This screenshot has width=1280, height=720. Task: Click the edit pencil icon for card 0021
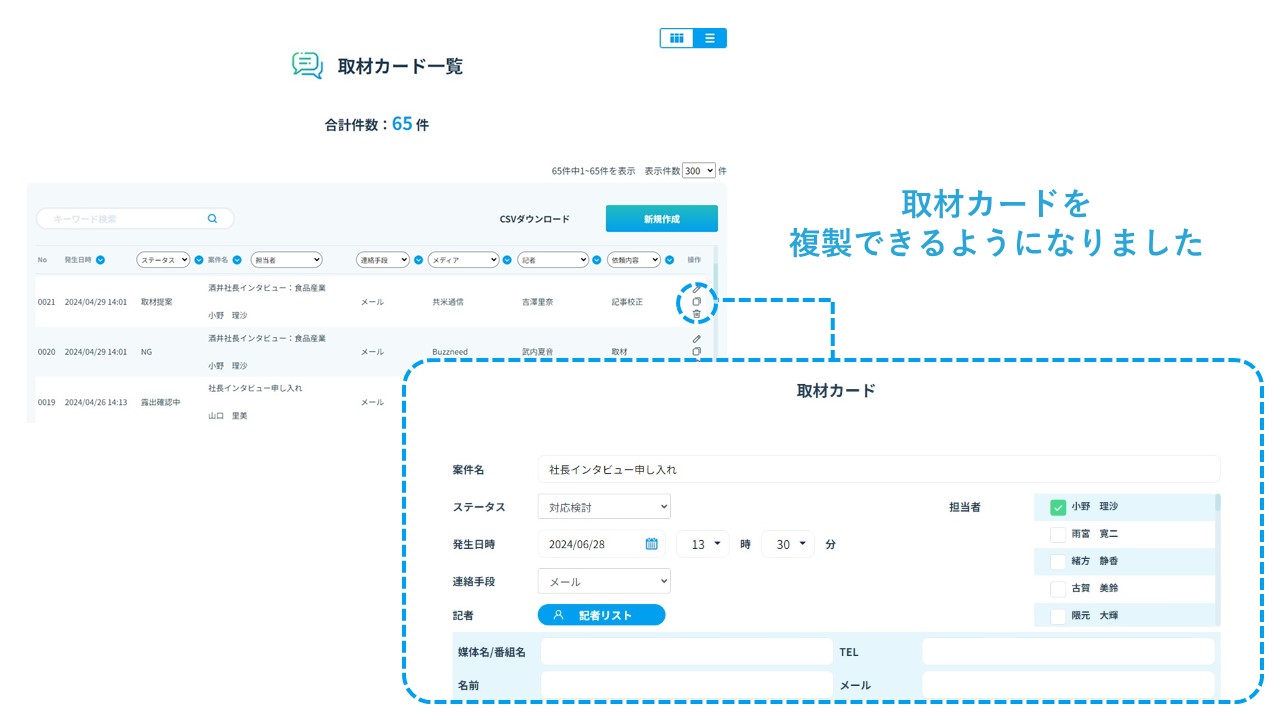click(696, 288)
